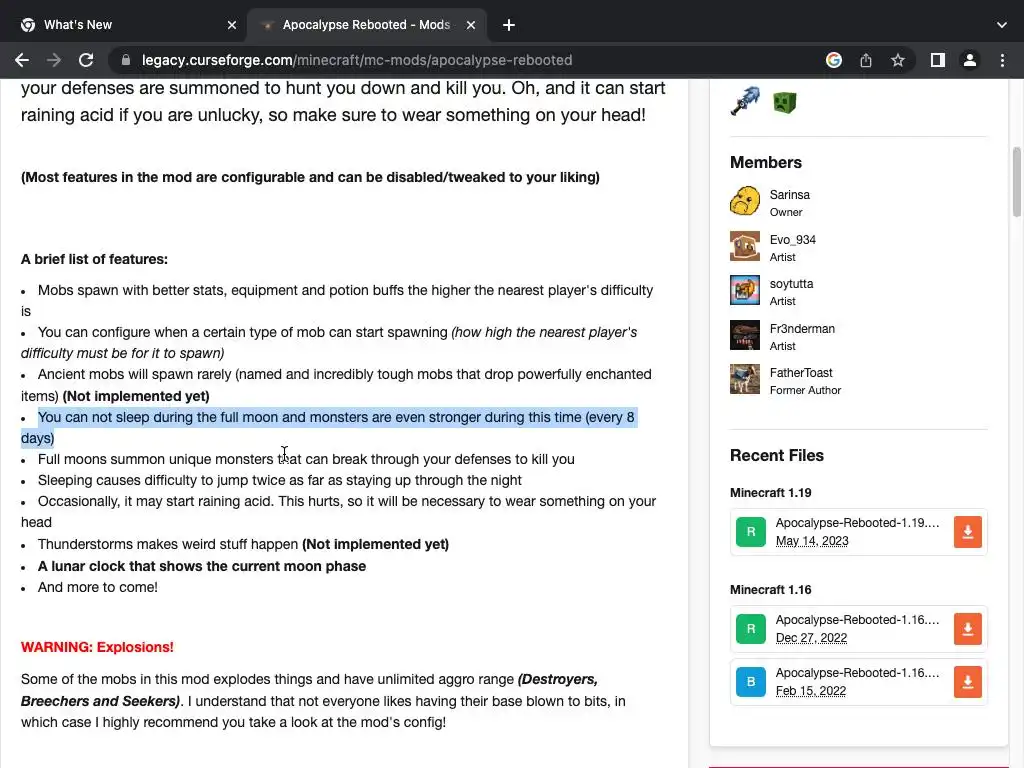1024x768 pixels.
Task: Open Evo_934 member profile link
Action: (x=793, y=240)
